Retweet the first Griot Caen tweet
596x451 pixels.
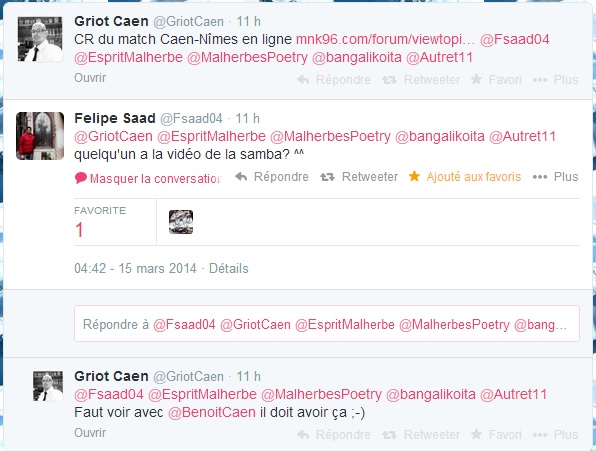pyautogui.click(x=421, y=79)
